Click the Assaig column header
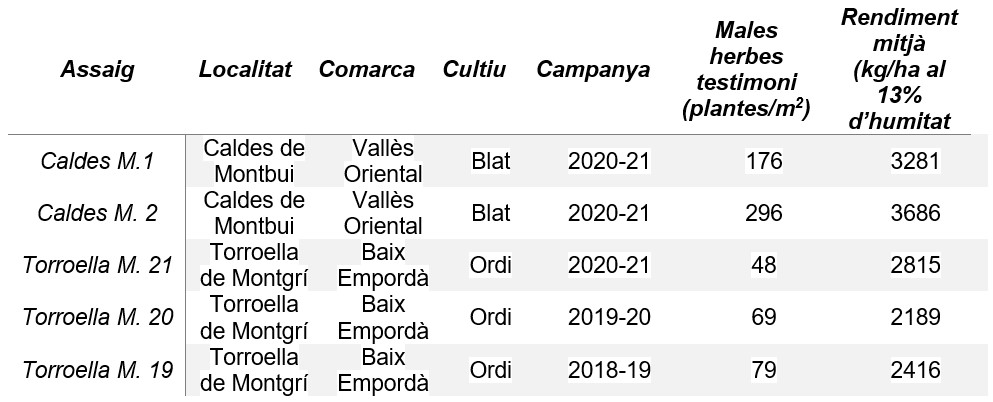Screen dimensions: 993x402 pos(98,70)
